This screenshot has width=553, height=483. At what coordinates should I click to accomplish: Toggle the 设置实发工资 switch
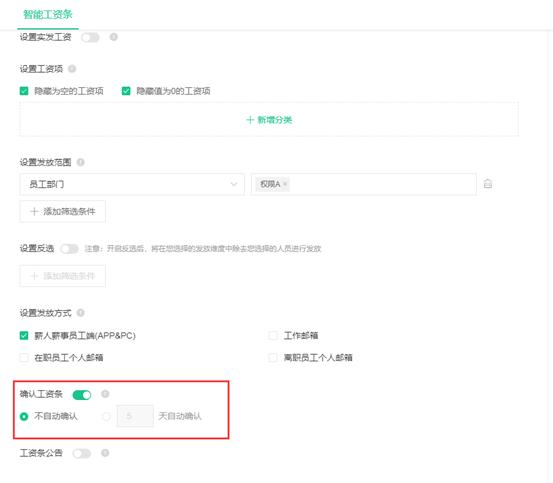[90, 37]
